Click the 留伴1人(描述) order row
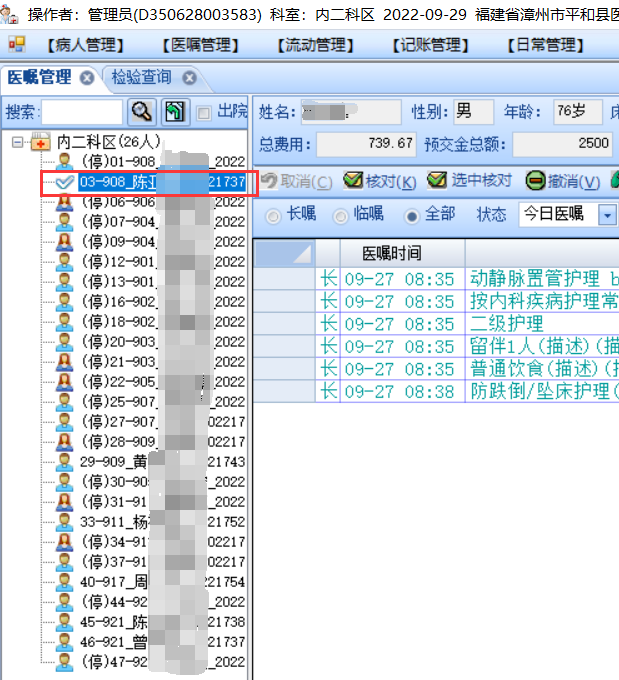 coord(436,347)
